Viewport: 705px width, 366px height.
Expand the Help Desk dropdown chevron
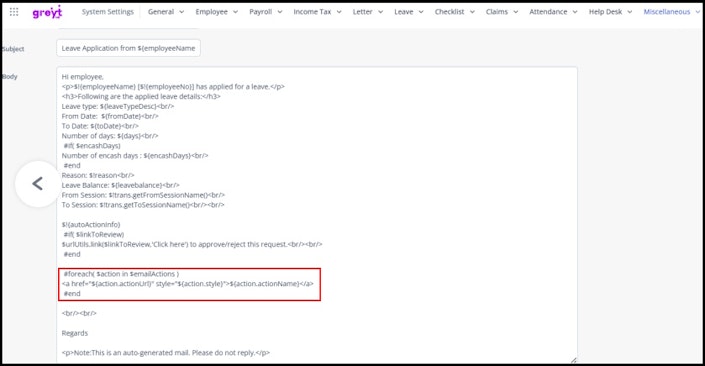pos(629,12)
